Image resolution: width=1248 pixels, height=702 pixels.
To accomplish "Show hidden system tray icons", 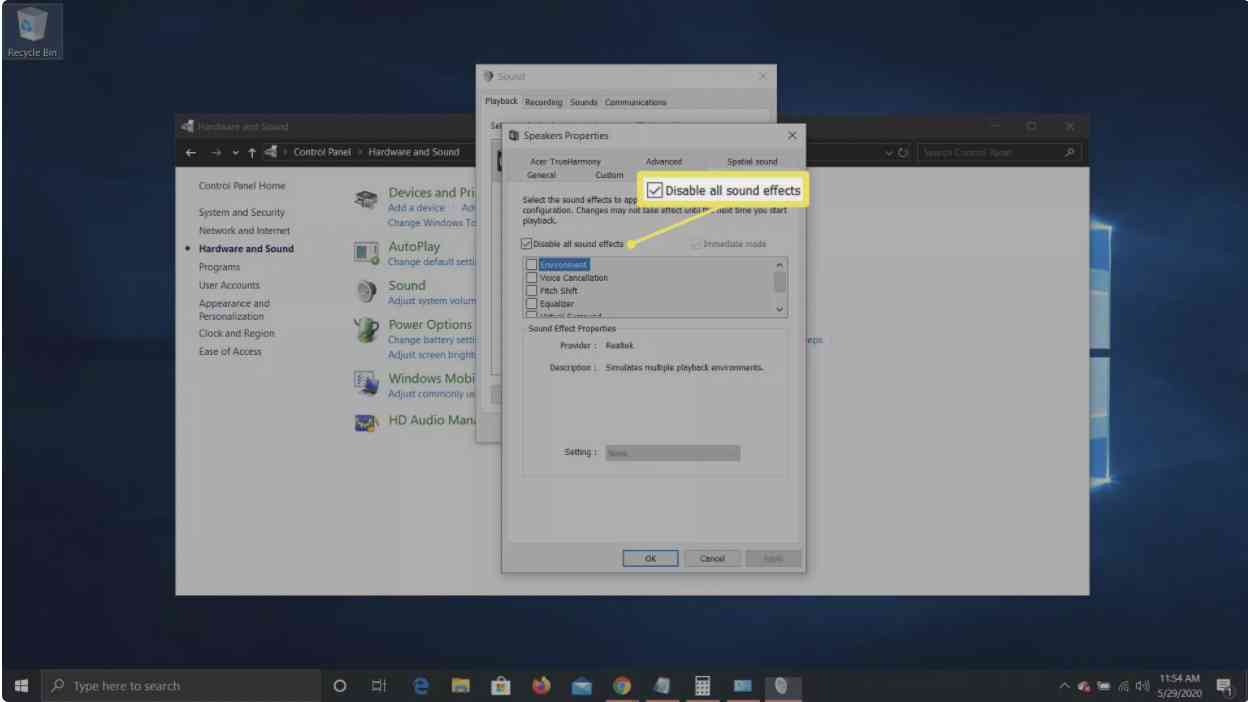I will pyautogui.click(x=1064, y=687).
